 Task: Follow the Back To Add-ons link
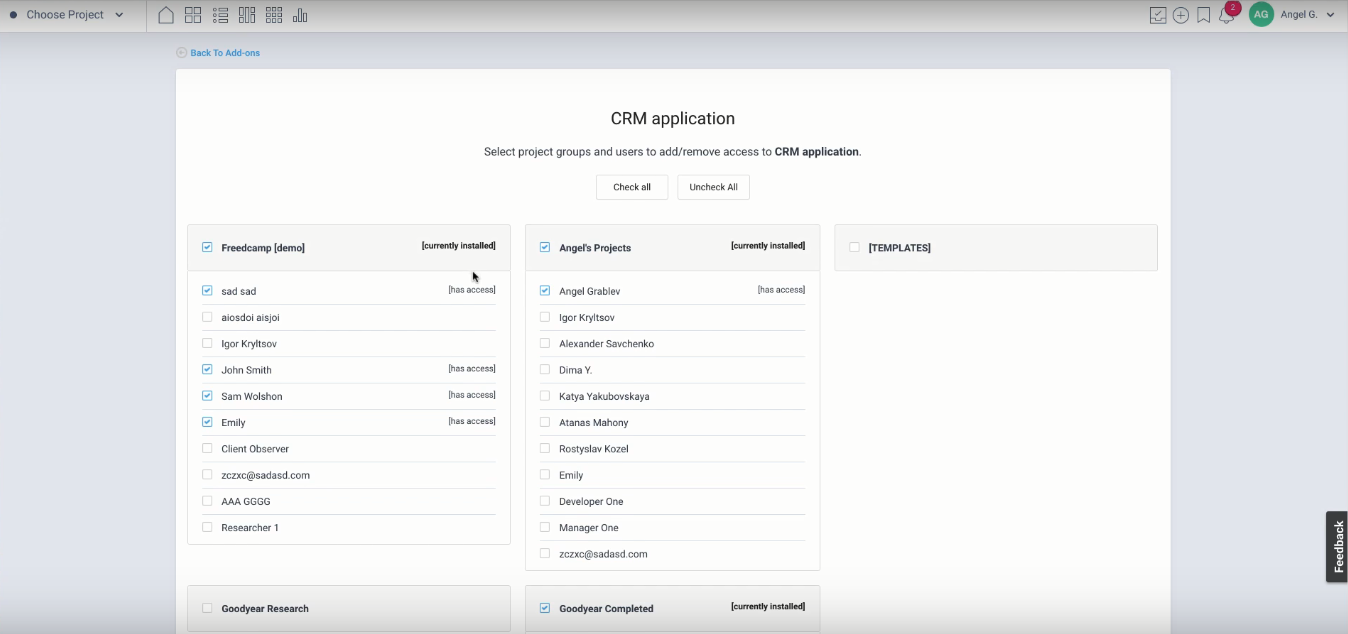click(x=224, y=53)
